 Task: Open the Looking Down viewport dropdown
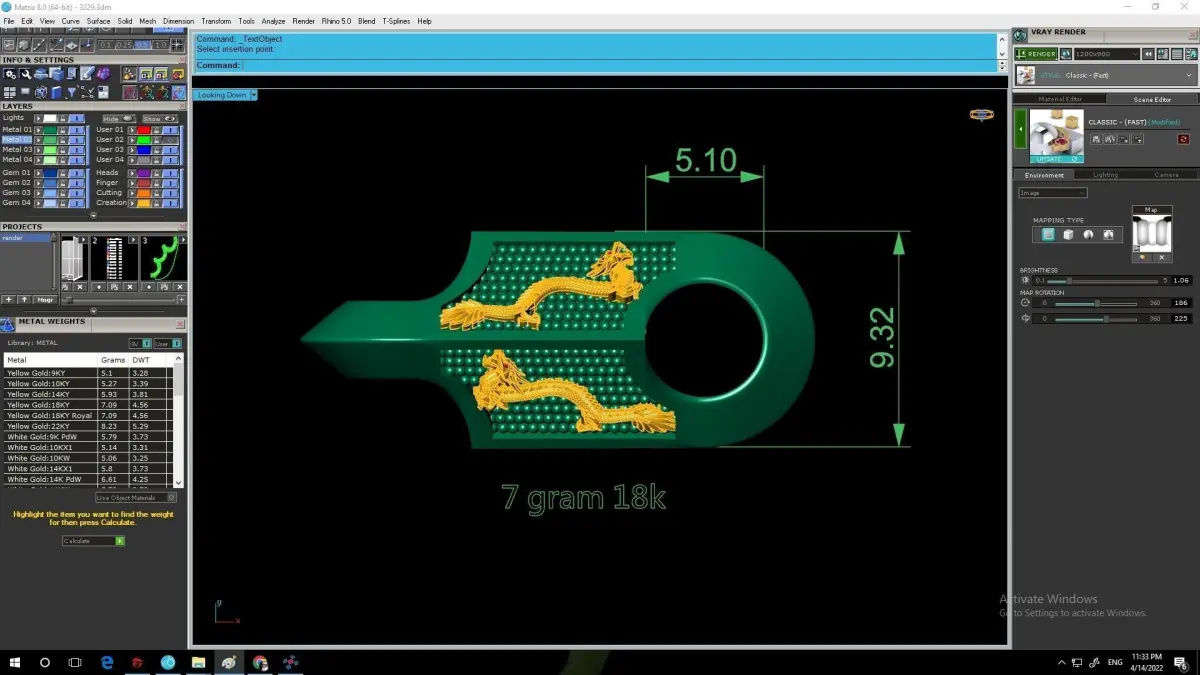click(254, 95)
